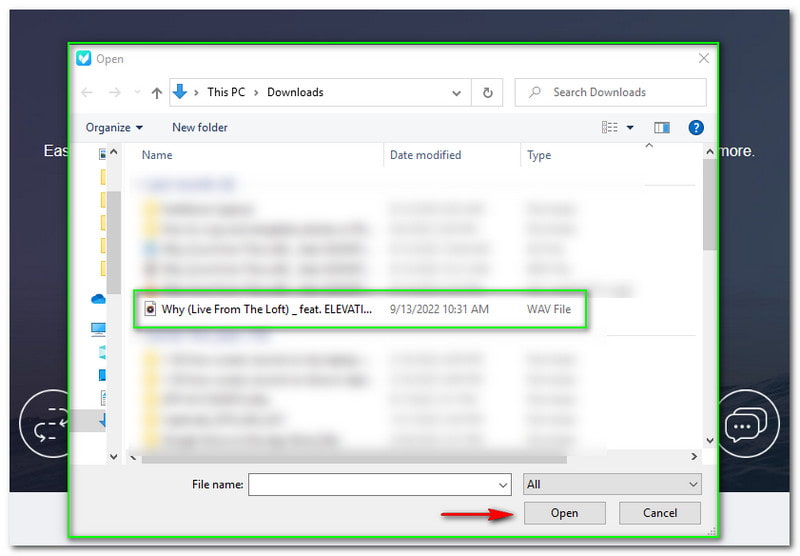This screenshot has height=556, width=800.
Task: Close the Open dialog
Action: 704,59
